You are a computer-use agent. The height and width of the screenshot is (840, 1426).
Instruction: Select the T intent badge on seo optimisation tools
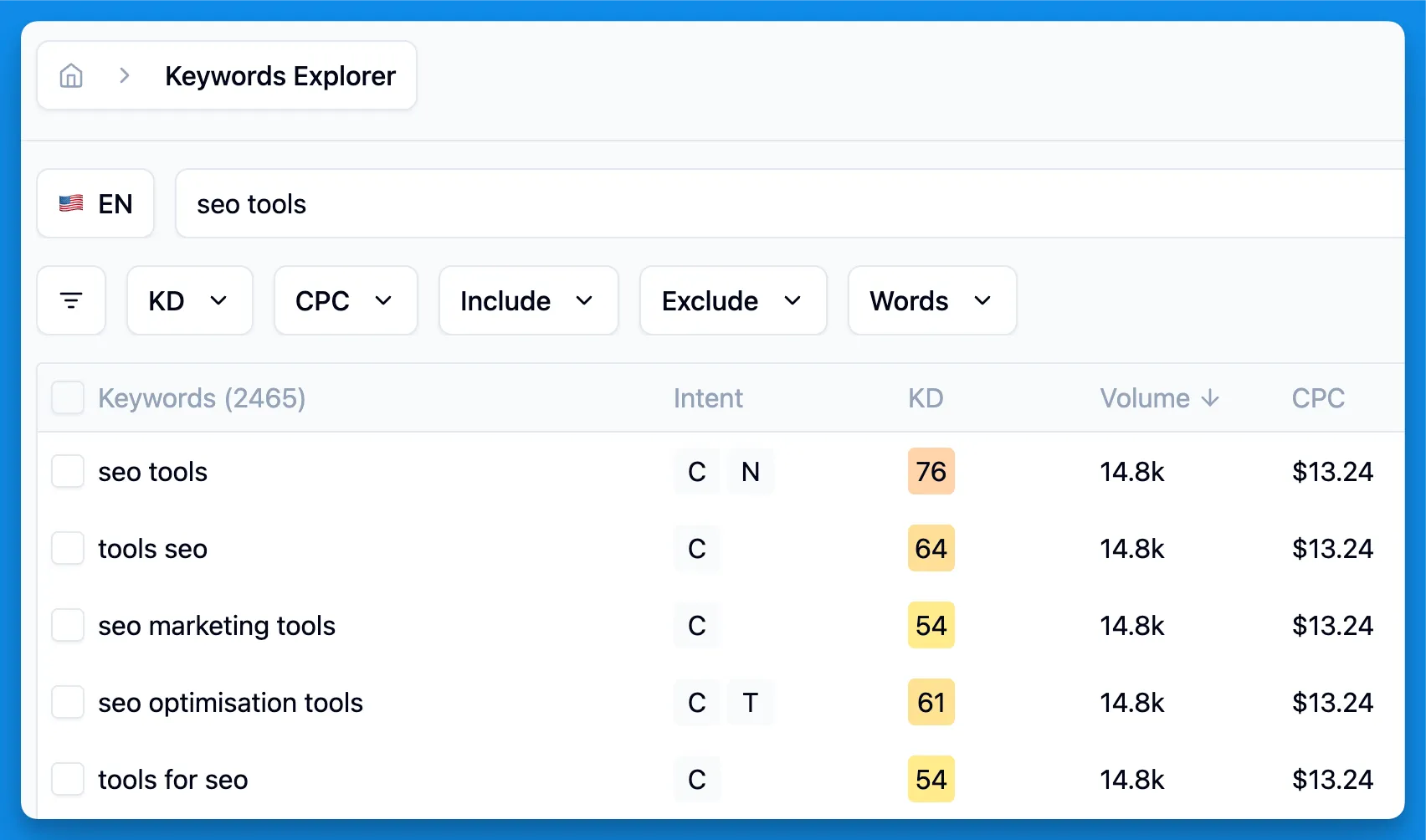[751, 703]
